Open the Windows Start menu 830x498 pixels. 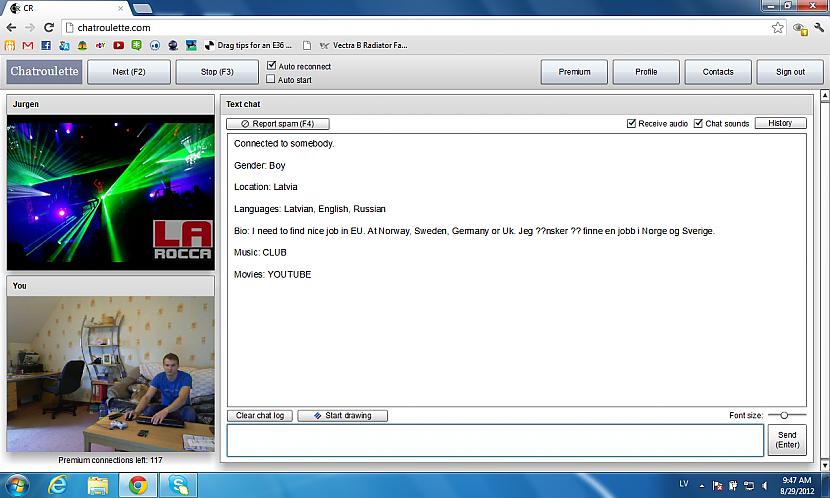coord(16,485)
